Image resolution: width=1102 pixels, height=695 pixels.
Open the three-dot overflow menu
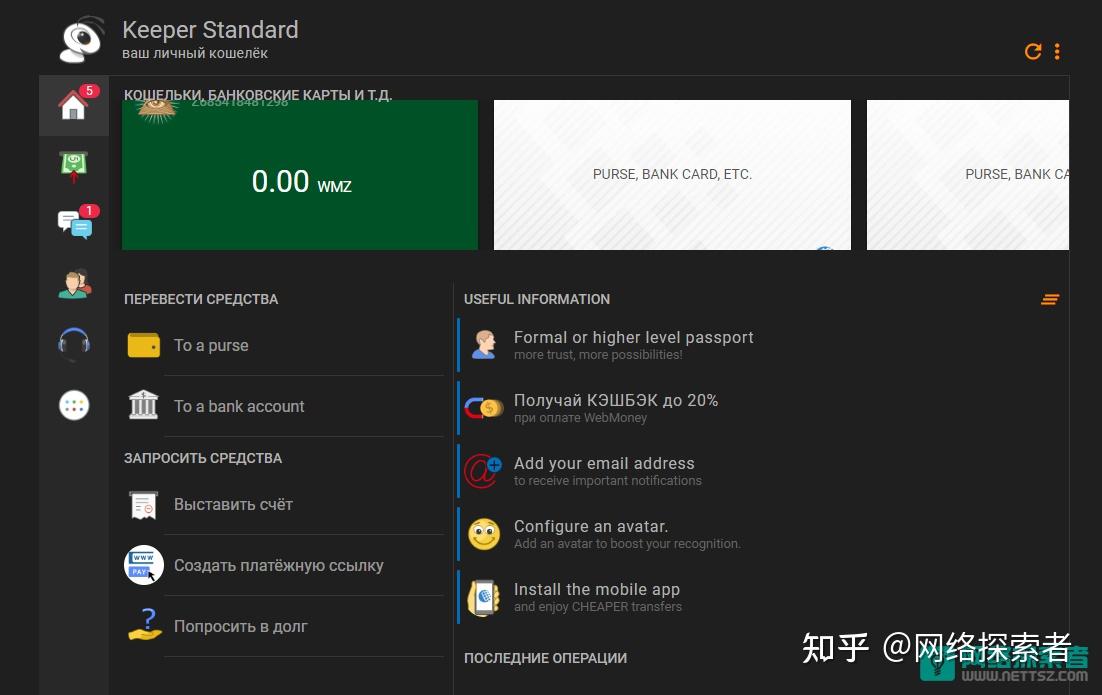1058,51
